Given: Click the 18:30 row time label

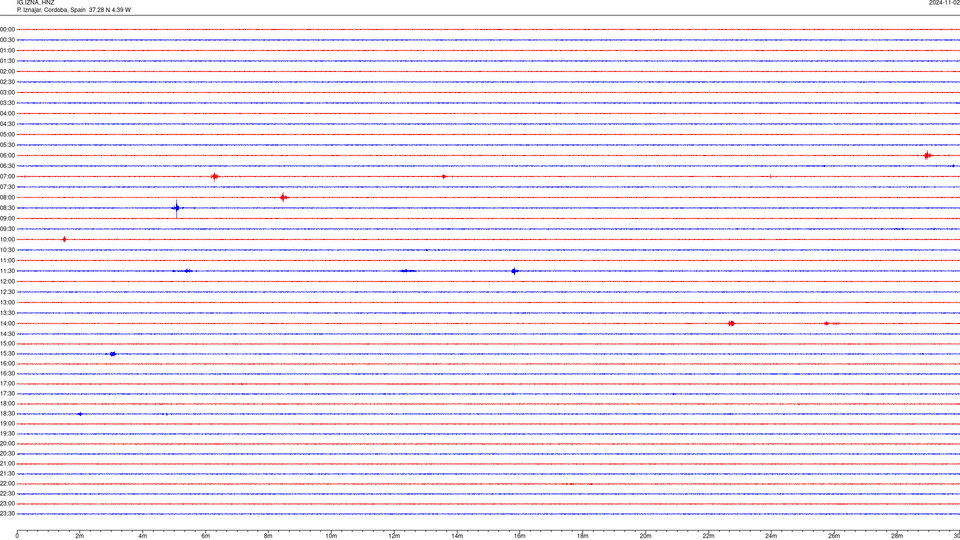Looking at the screenshot, I should click(7, 413).
